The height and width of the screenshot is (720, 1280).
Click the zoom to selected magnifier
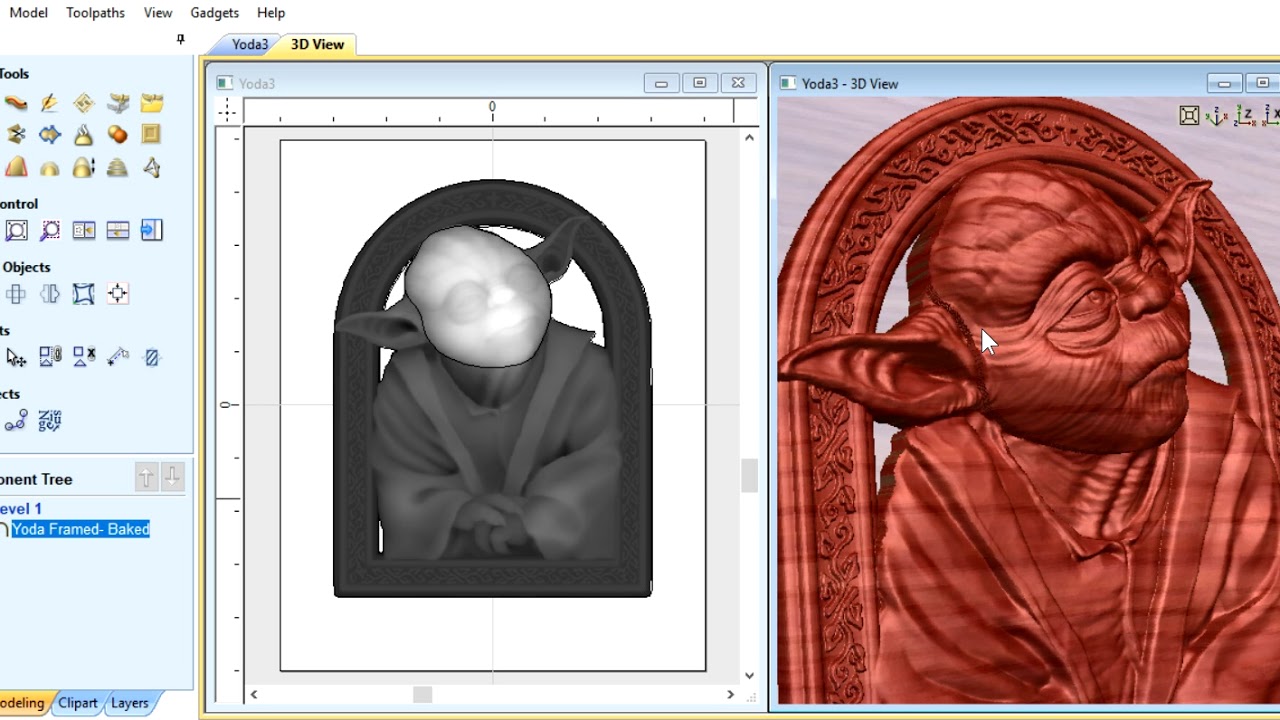pyautogui.click(x=50, y=231)
